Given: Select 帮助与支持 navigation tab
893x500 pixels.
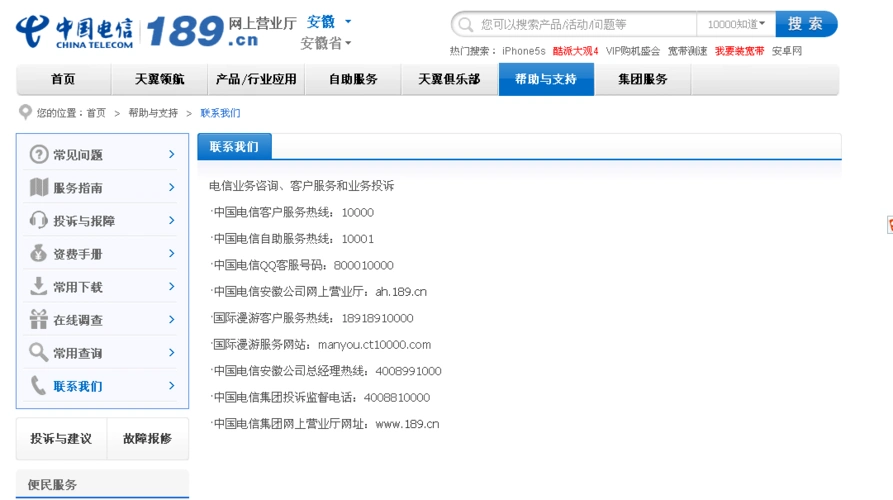Looking at the screenshot, I should pyautogui.click(x=546, y=79).
